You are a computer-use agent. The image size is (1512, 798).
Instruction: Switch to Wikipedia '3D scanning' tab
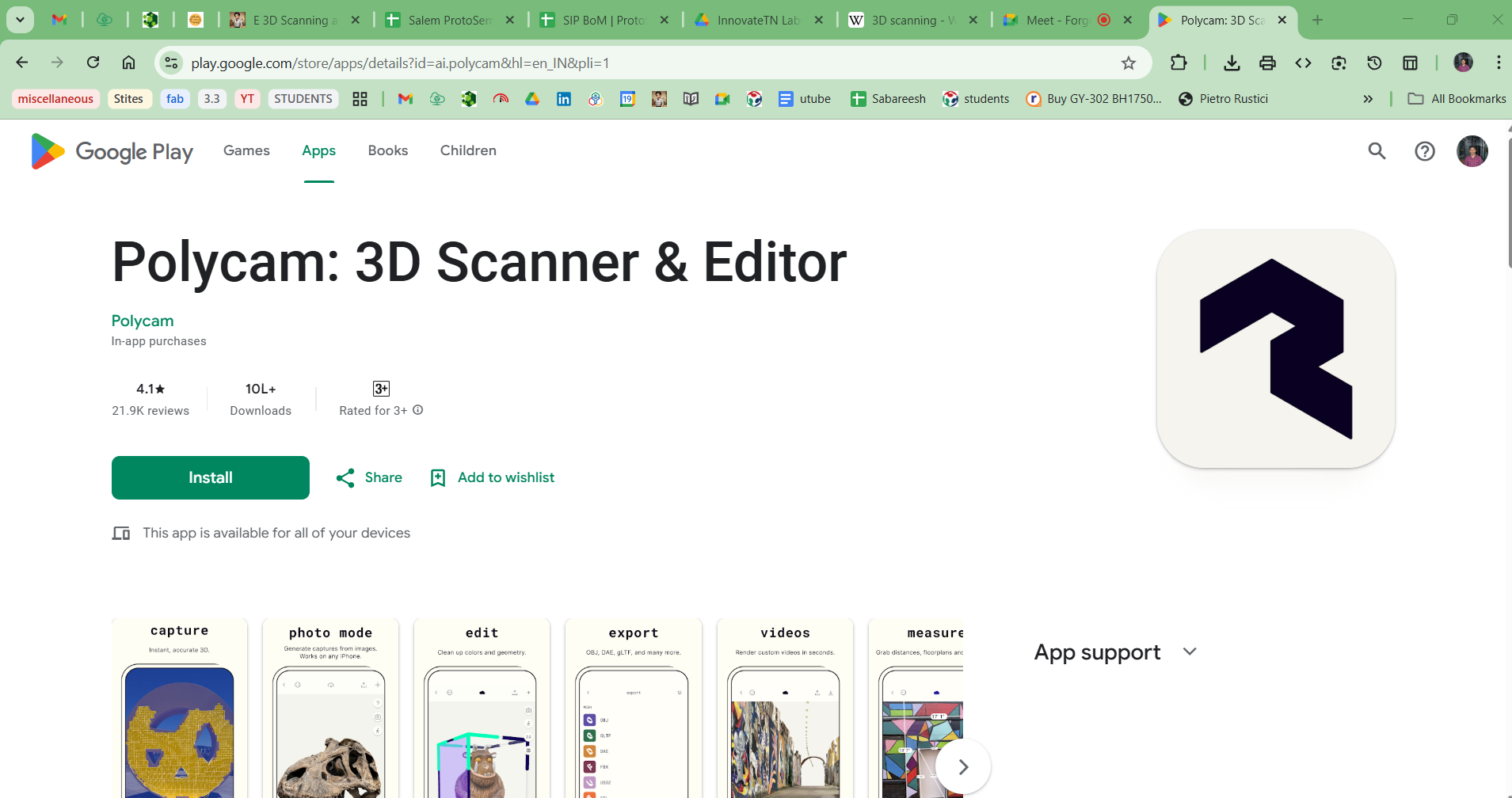click(x=912, y=20)
